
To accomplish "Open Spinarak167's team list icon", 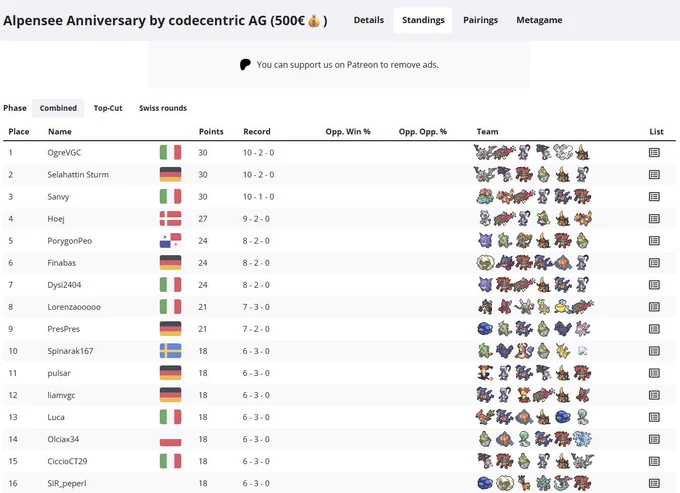I will coord(654,351).
